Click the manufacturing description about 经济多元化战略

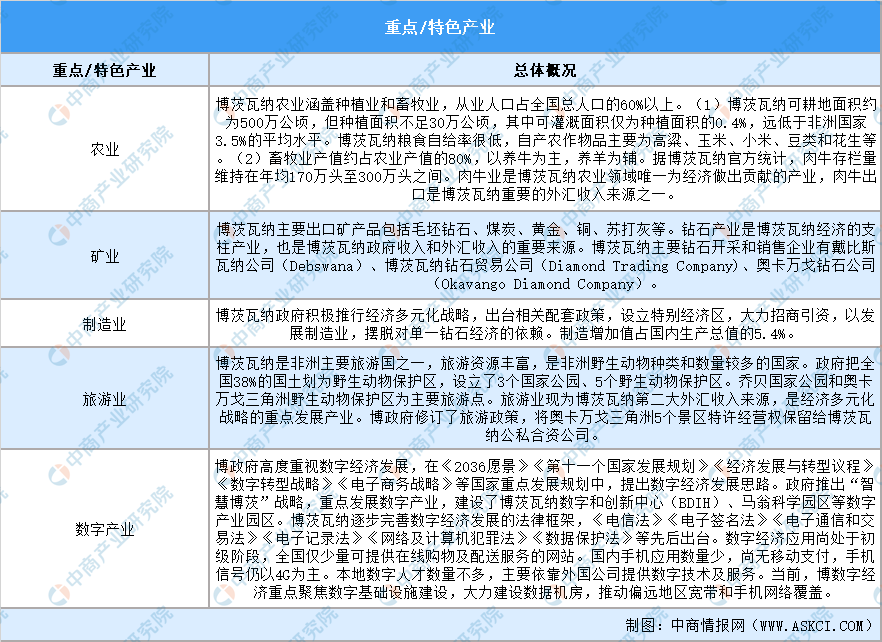(x=545, y=324)
